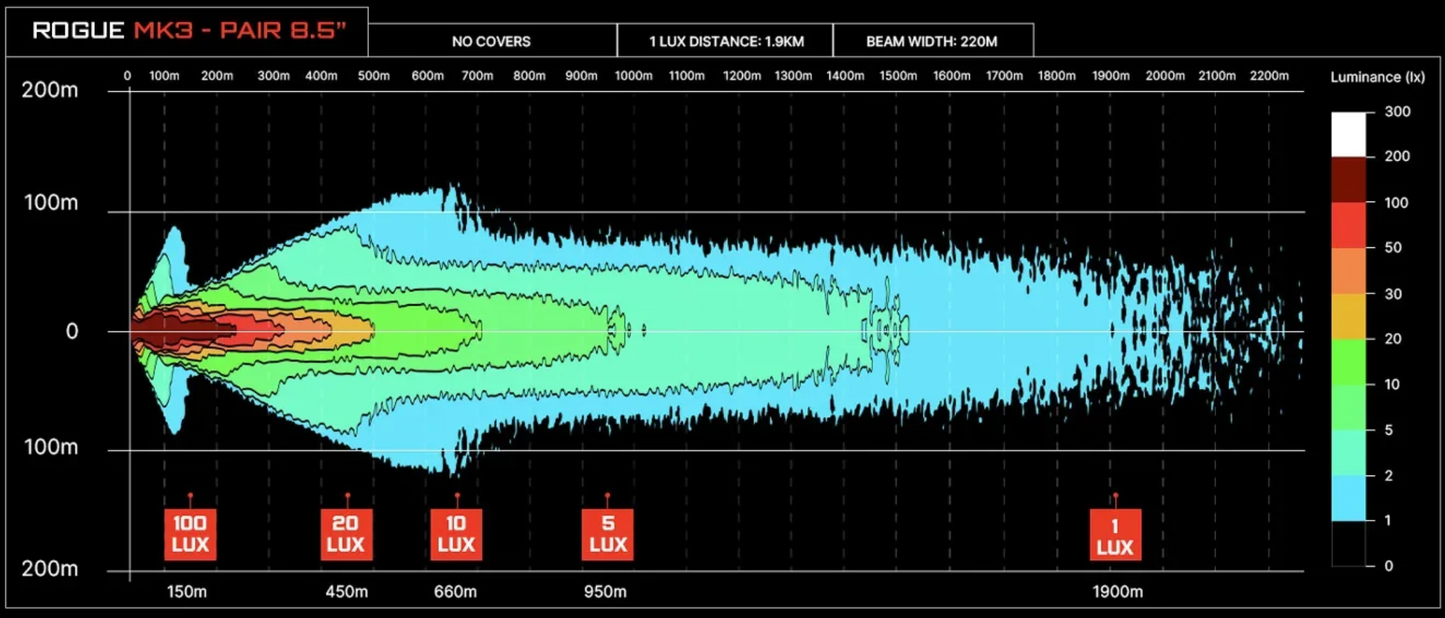Click the upper 200m vertical axis label

(x=49, y=89)
